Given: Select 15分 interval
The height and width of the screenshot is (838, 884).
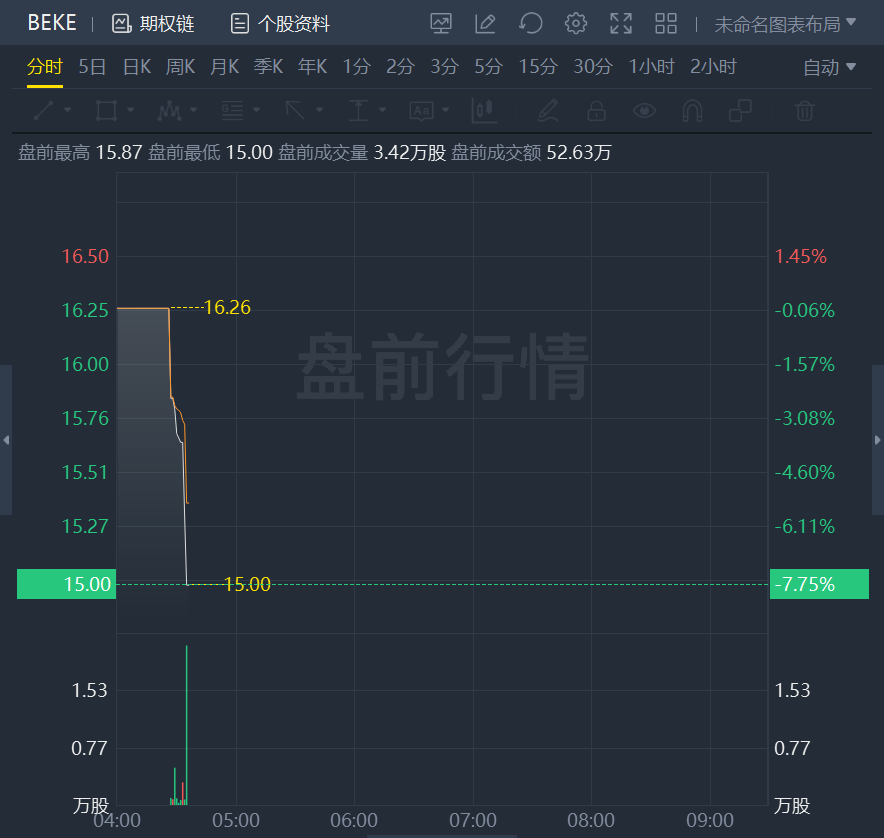Looking at the screenshot, I should click(538, 67).
